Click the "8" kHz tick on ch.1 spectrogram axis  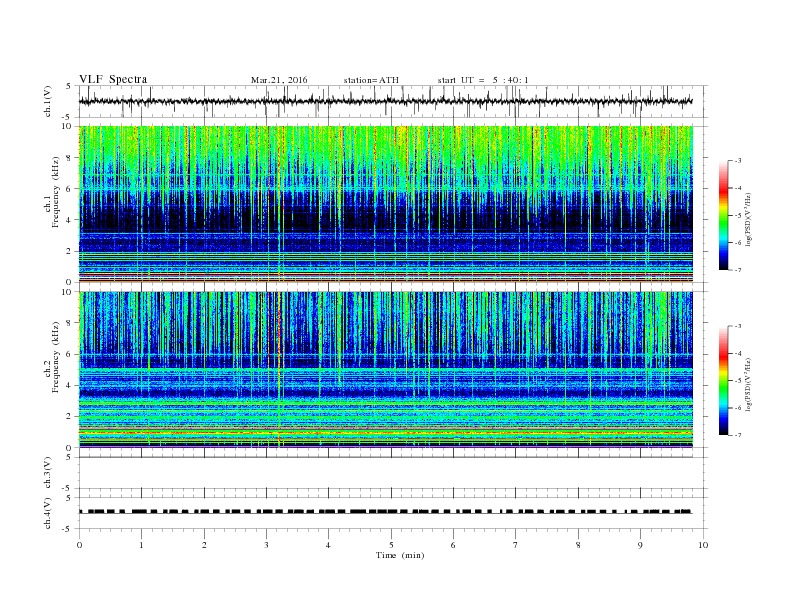(70, 158)
